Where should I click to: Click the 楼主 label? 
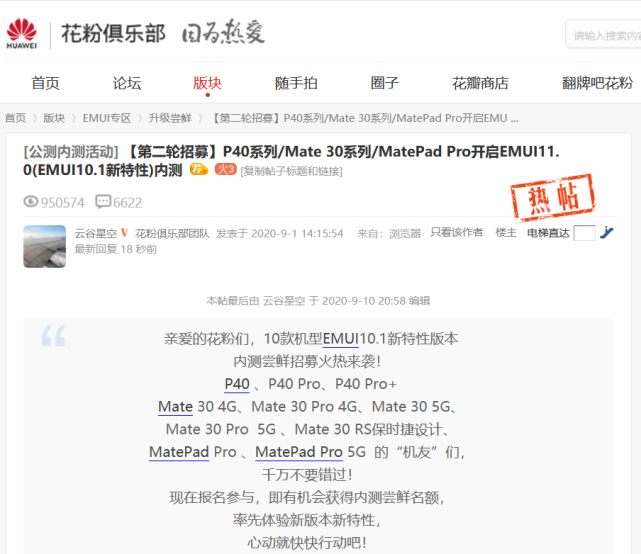pos(506,233)
